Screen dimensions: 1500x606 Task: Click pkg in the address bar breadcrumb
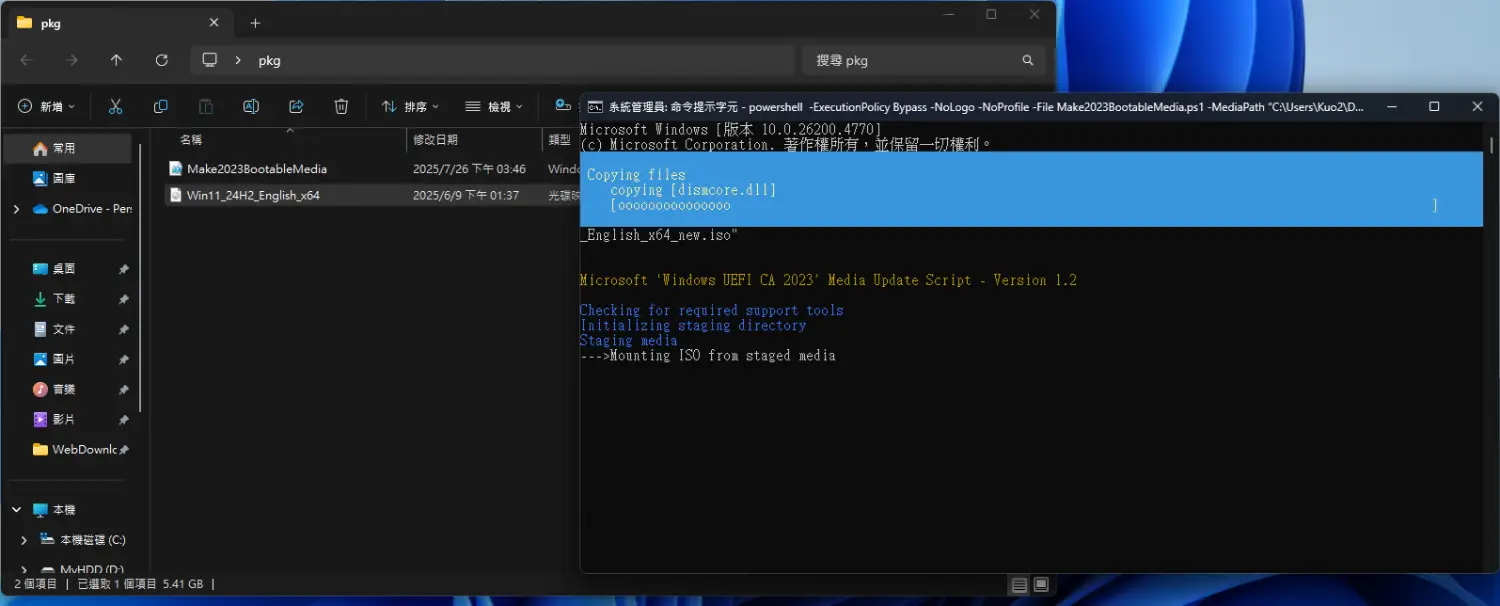click(269, 60)
